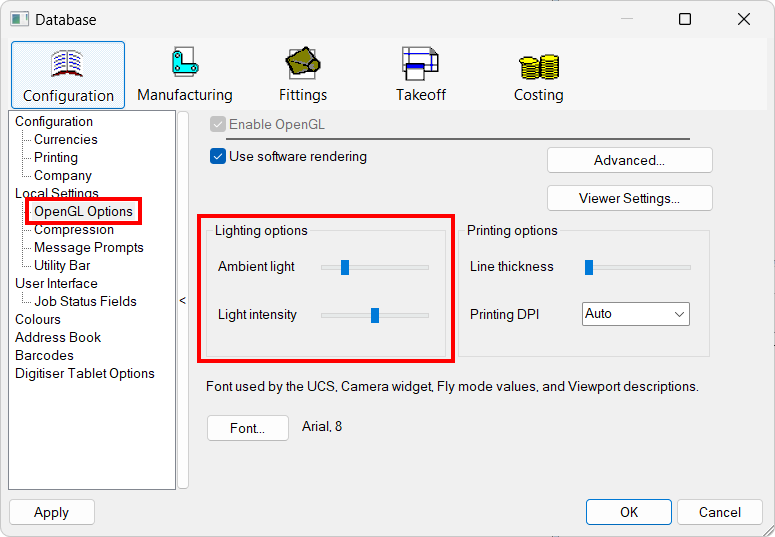This screenshot has width=775, height=537.
Task: Click Apply to save settings
Action: [x=52, y=512]
